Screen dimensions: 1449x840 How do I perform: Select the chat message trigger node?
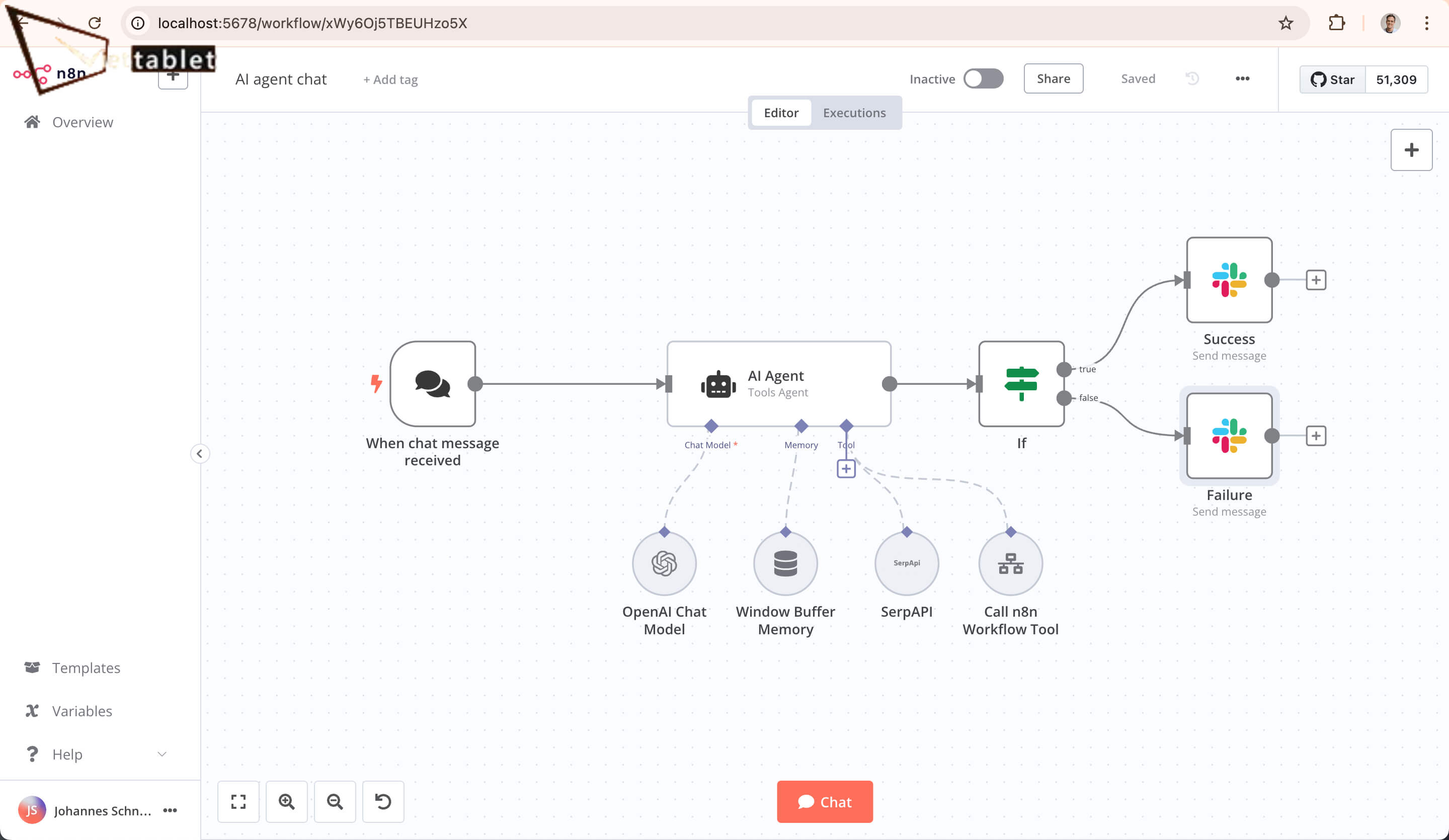[432, 383]
